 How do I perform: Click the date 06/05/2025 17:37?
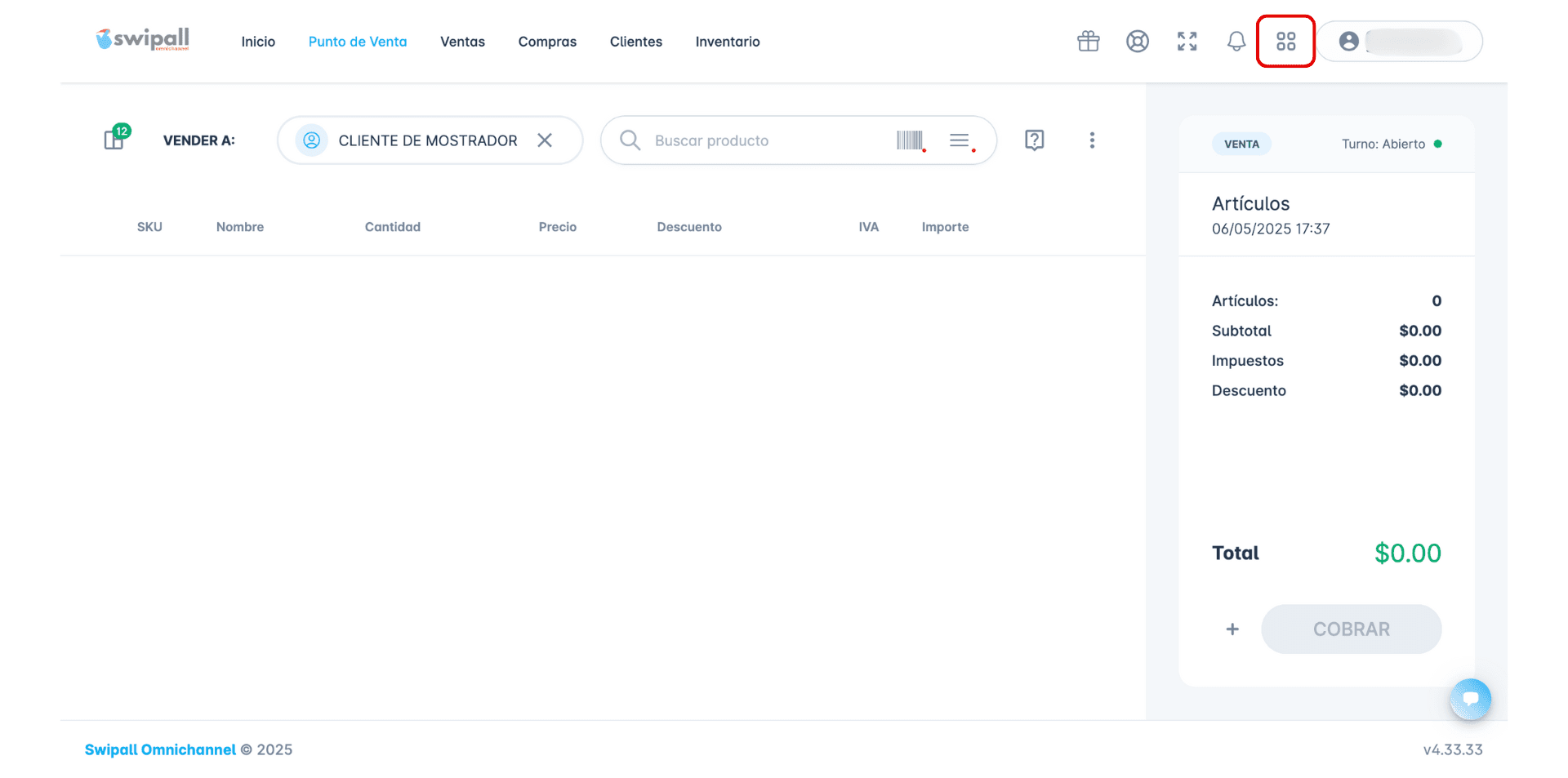coord(1271,229)
